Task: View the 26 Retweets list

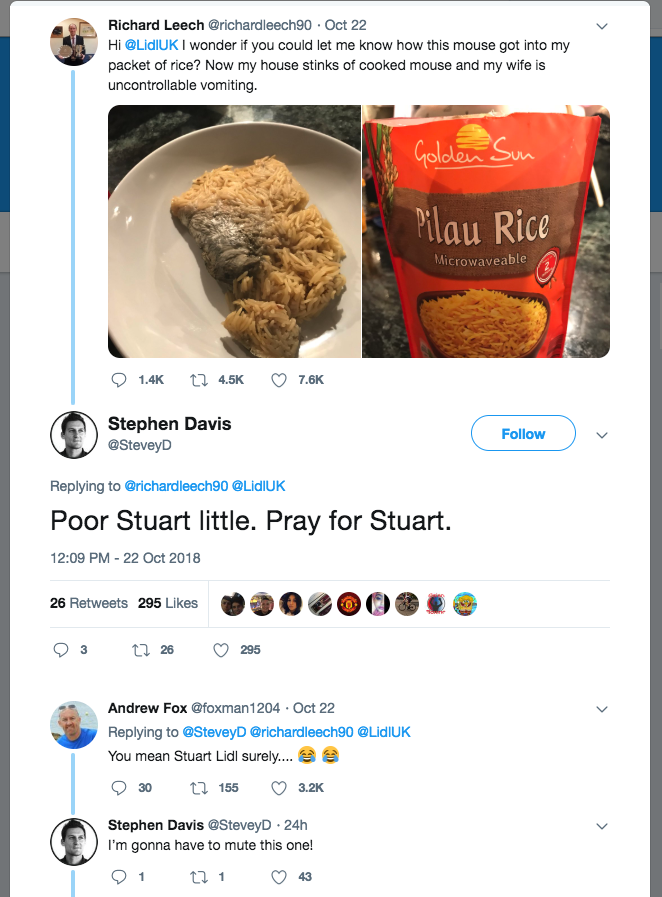Action: (89, 603)
